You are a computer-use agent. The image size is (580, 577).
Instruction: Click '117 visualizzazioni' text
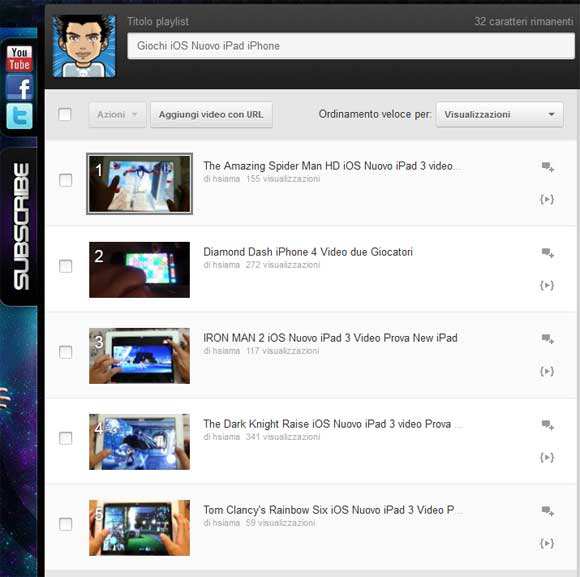(x=283, y=351)
